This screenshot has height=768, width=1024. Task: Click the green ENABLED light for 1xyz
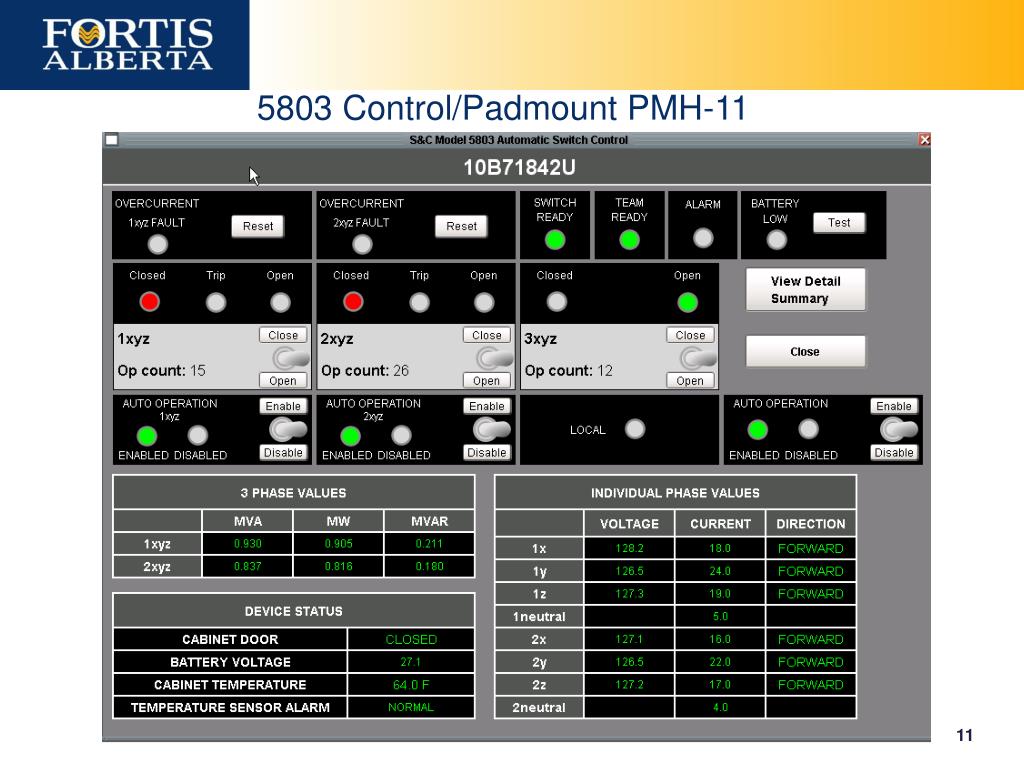point(146,435)
